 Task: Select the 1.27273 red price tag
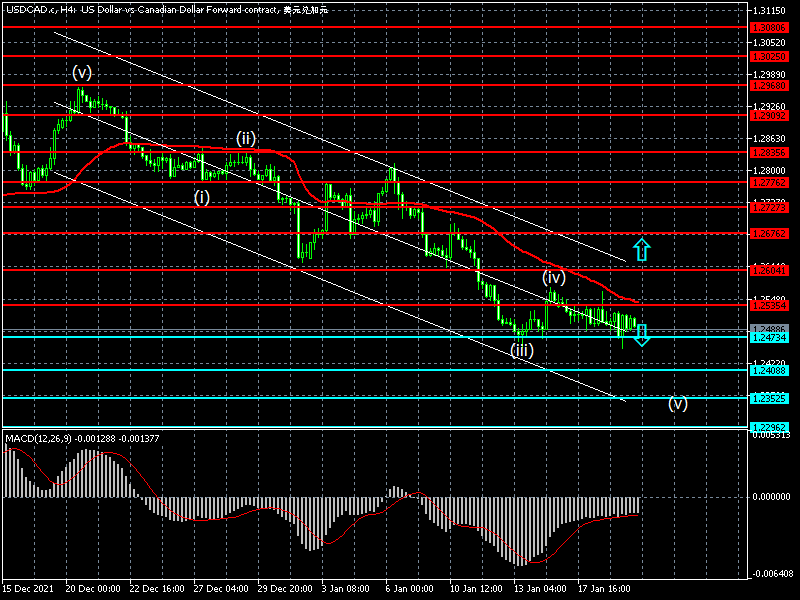coord(769,208)
